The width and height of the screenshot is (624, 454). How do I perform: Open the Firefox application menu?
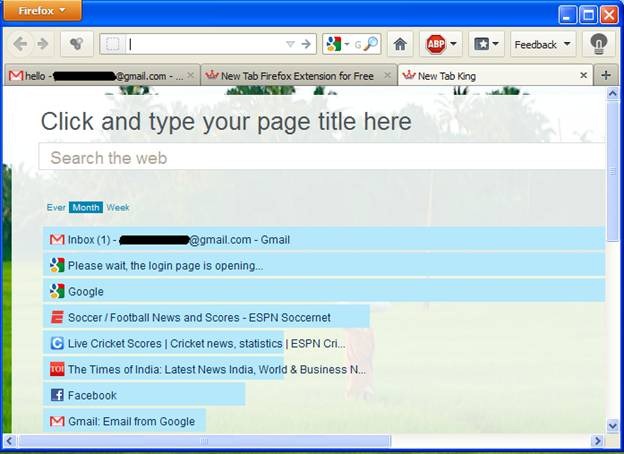[42, 10]
